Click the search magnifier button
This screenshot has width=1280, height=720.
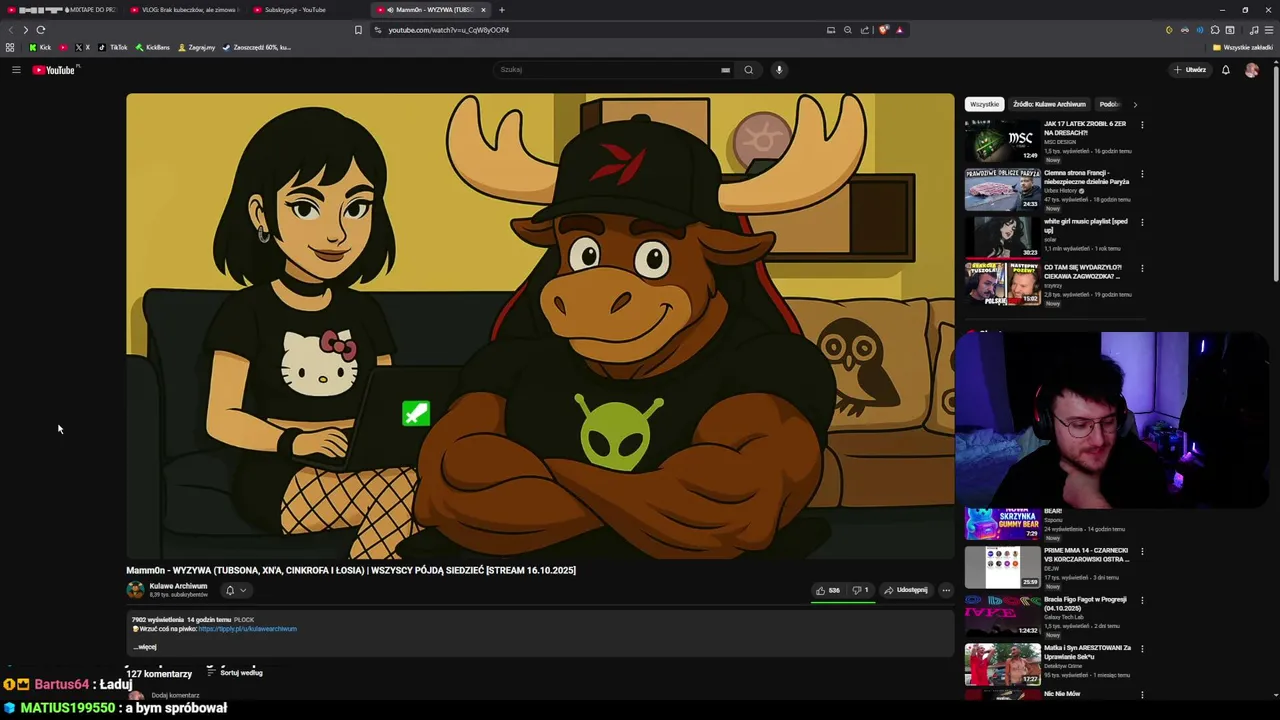click(x=748, y=70)
